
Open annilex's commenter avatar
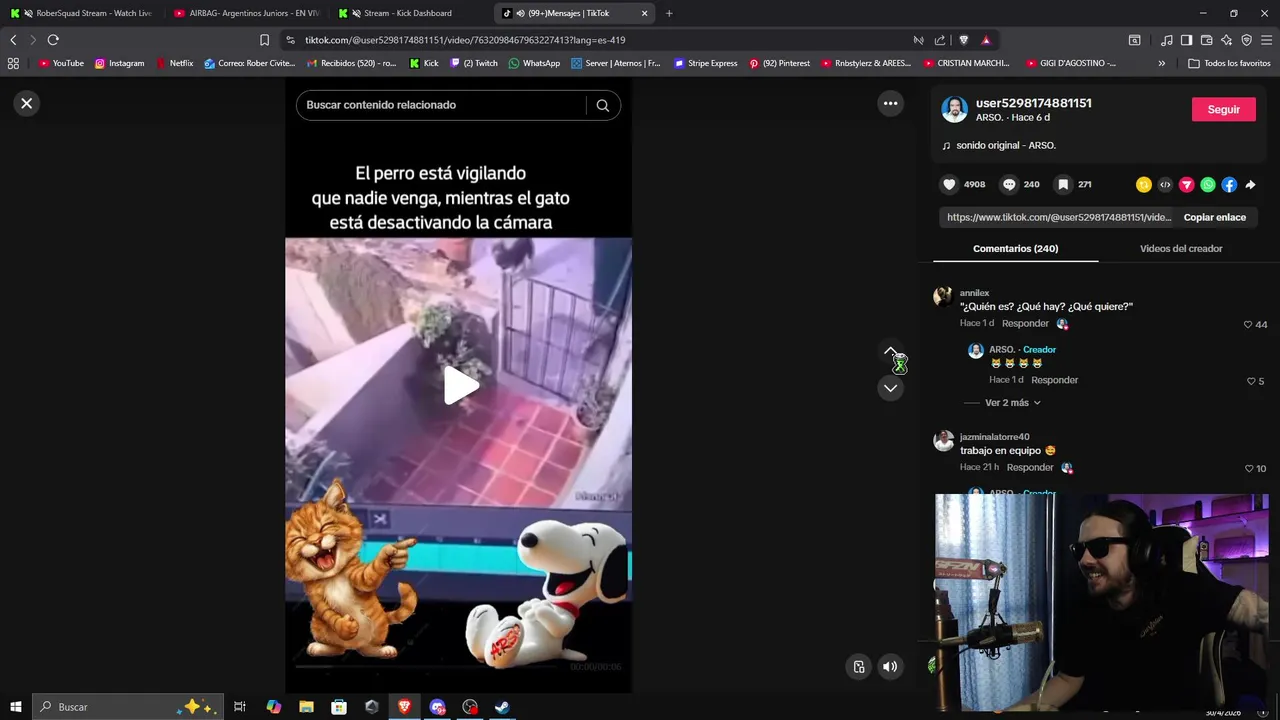point(943,297)
